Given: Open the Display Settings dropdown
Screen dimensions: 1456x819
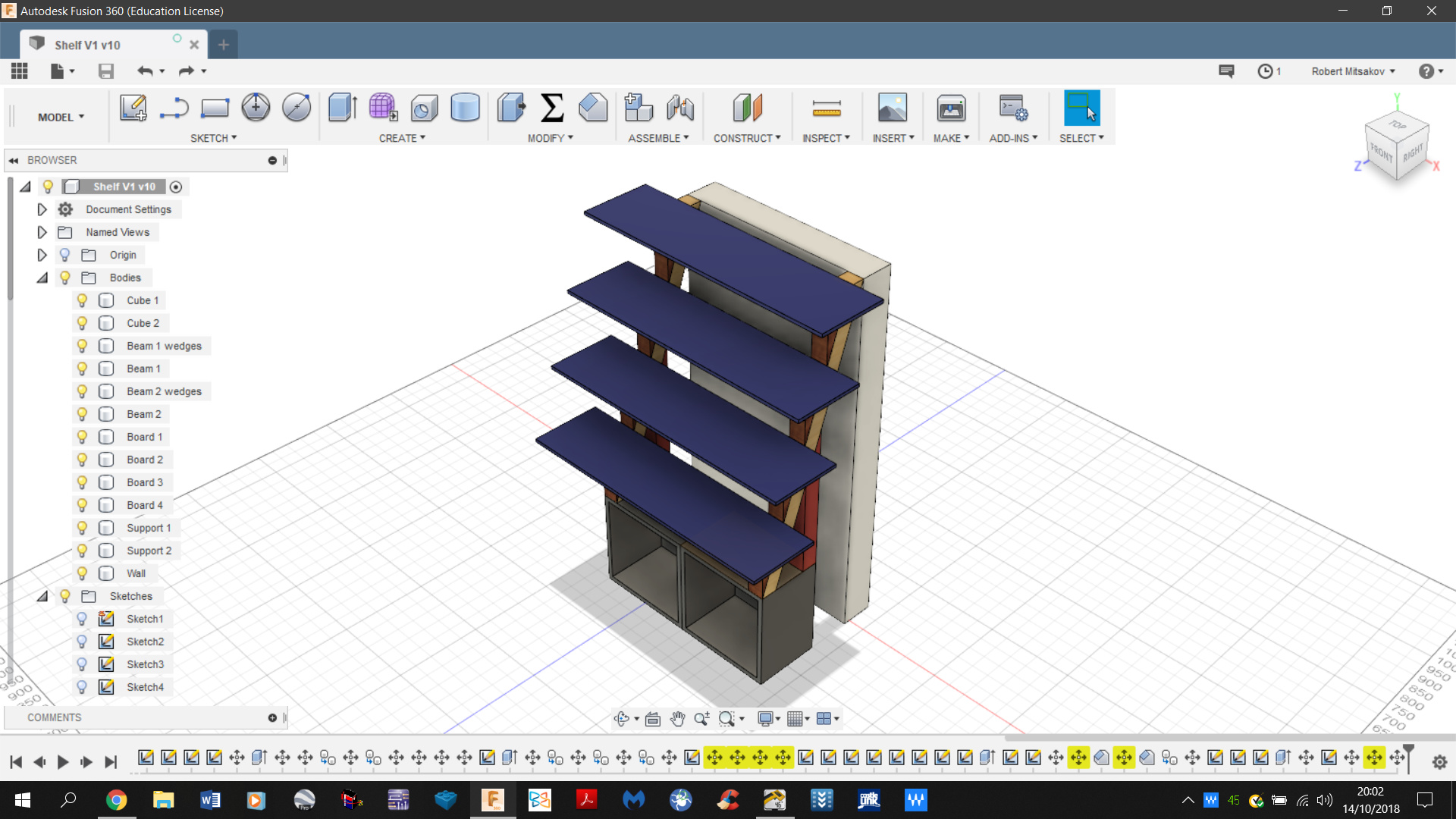Looking at the screenshot, I should (768, 718).
